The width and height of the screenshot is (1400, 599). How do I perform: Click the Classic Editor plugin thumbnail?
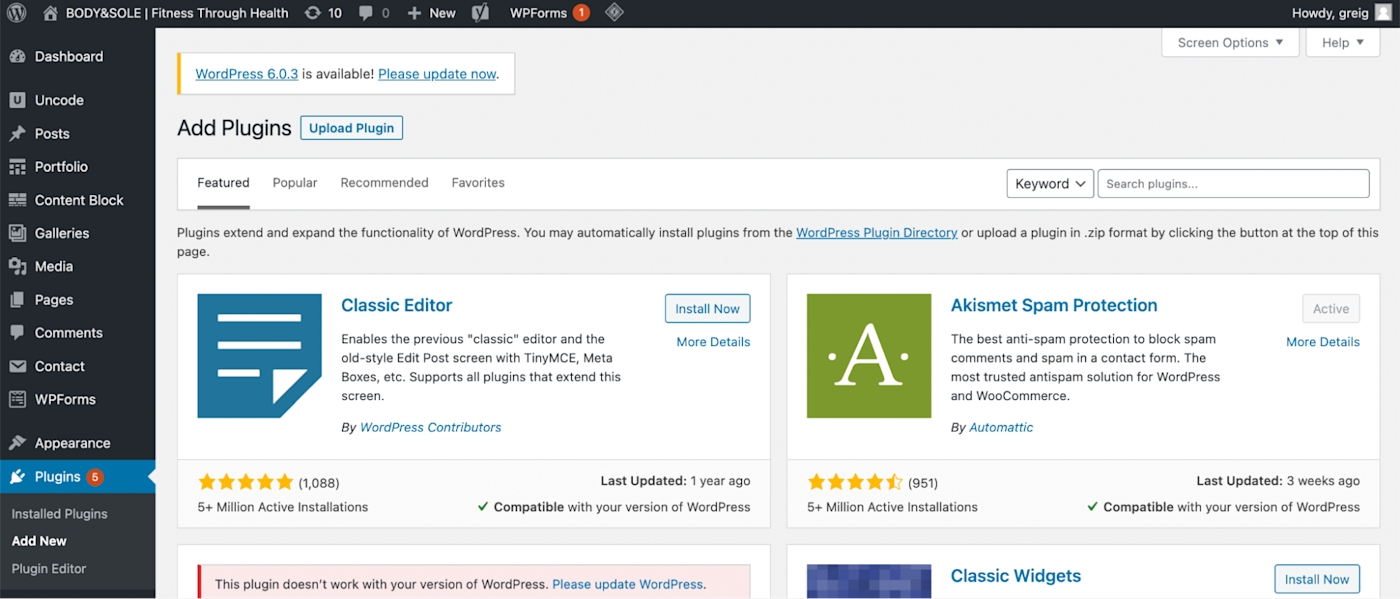coord(259,355)
